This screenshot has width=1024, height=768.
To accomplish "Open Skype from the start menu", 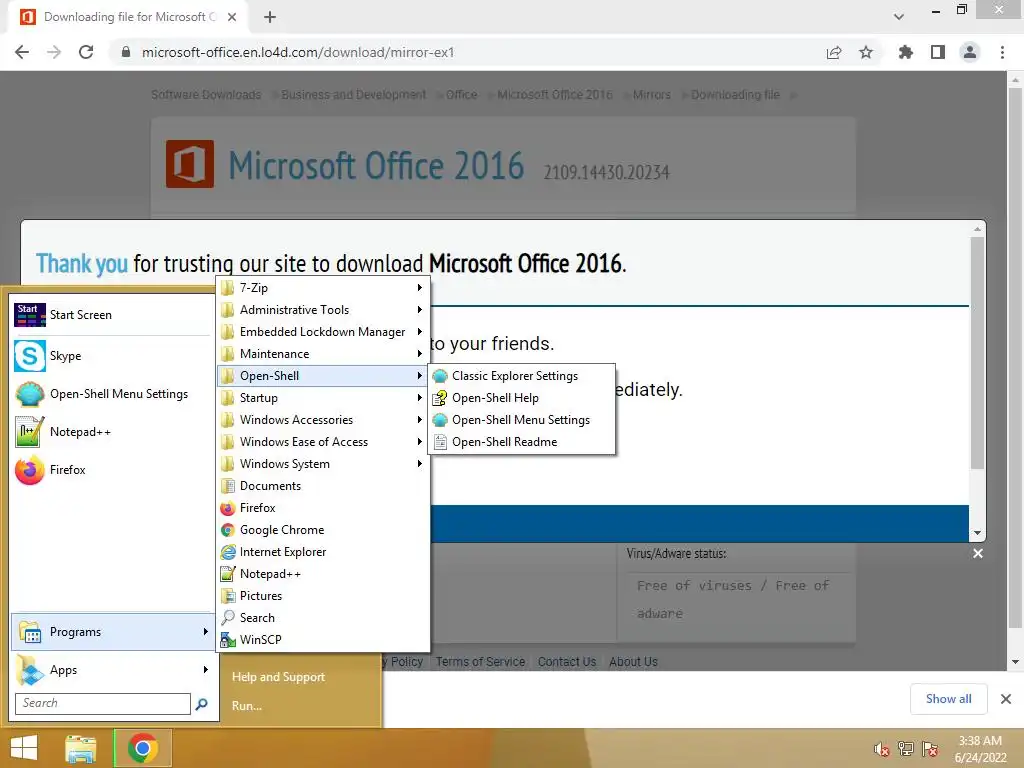I will pyautogui.click(x=111, y=356).
